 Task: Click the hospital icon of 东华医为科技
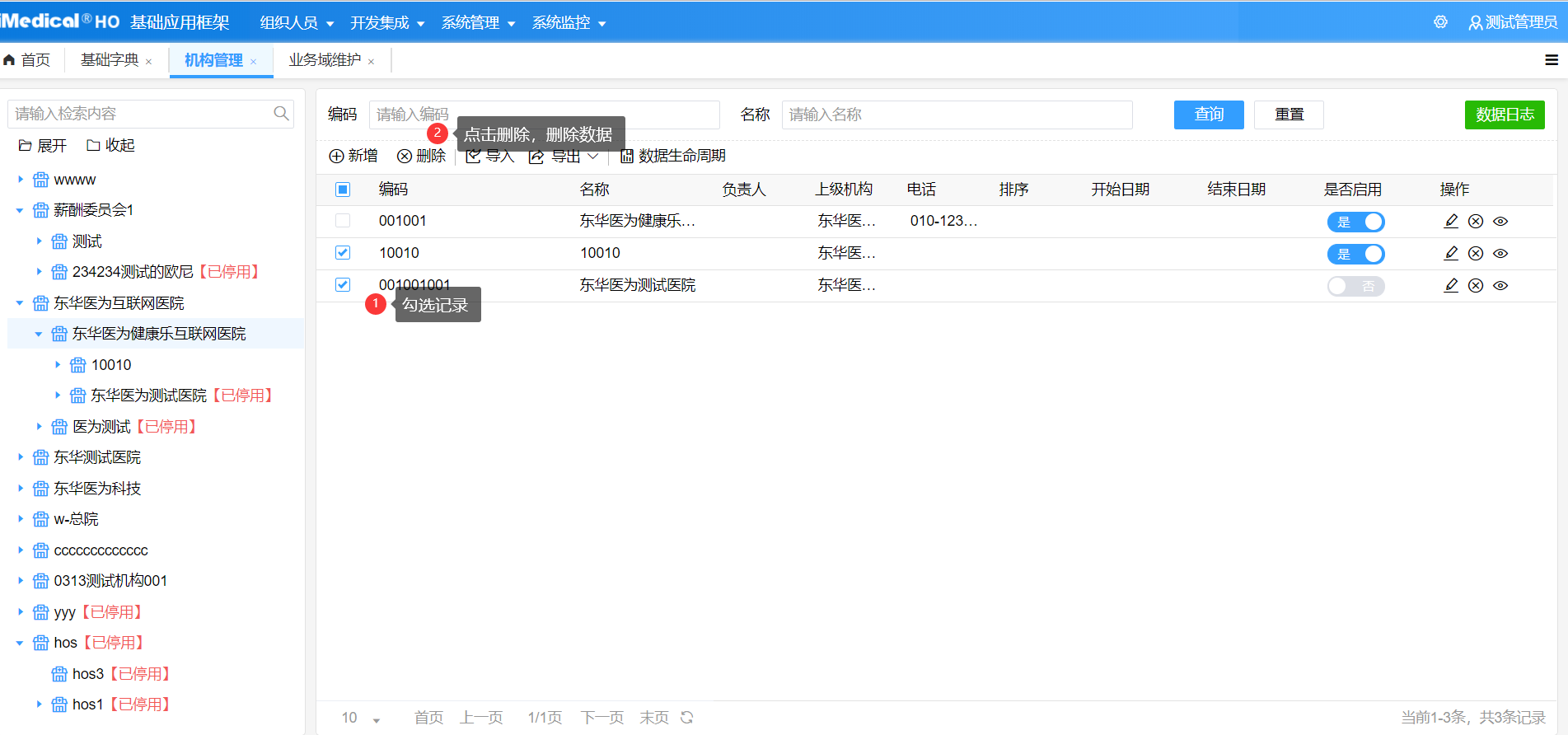pos(40,489)
